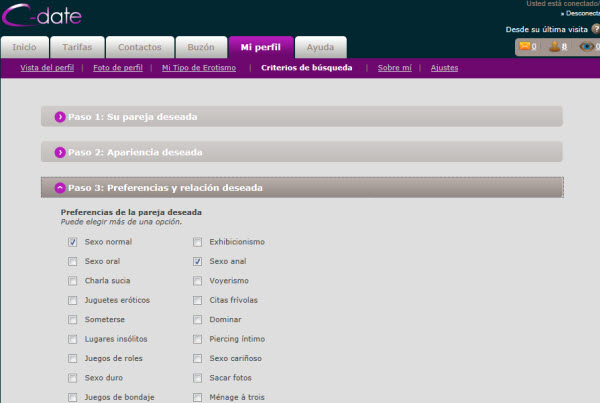The width and height of the screenshot is (600, 403).
Task: Open the profile views eye icon
Action: pyautogui.click(x=587, y=47)
